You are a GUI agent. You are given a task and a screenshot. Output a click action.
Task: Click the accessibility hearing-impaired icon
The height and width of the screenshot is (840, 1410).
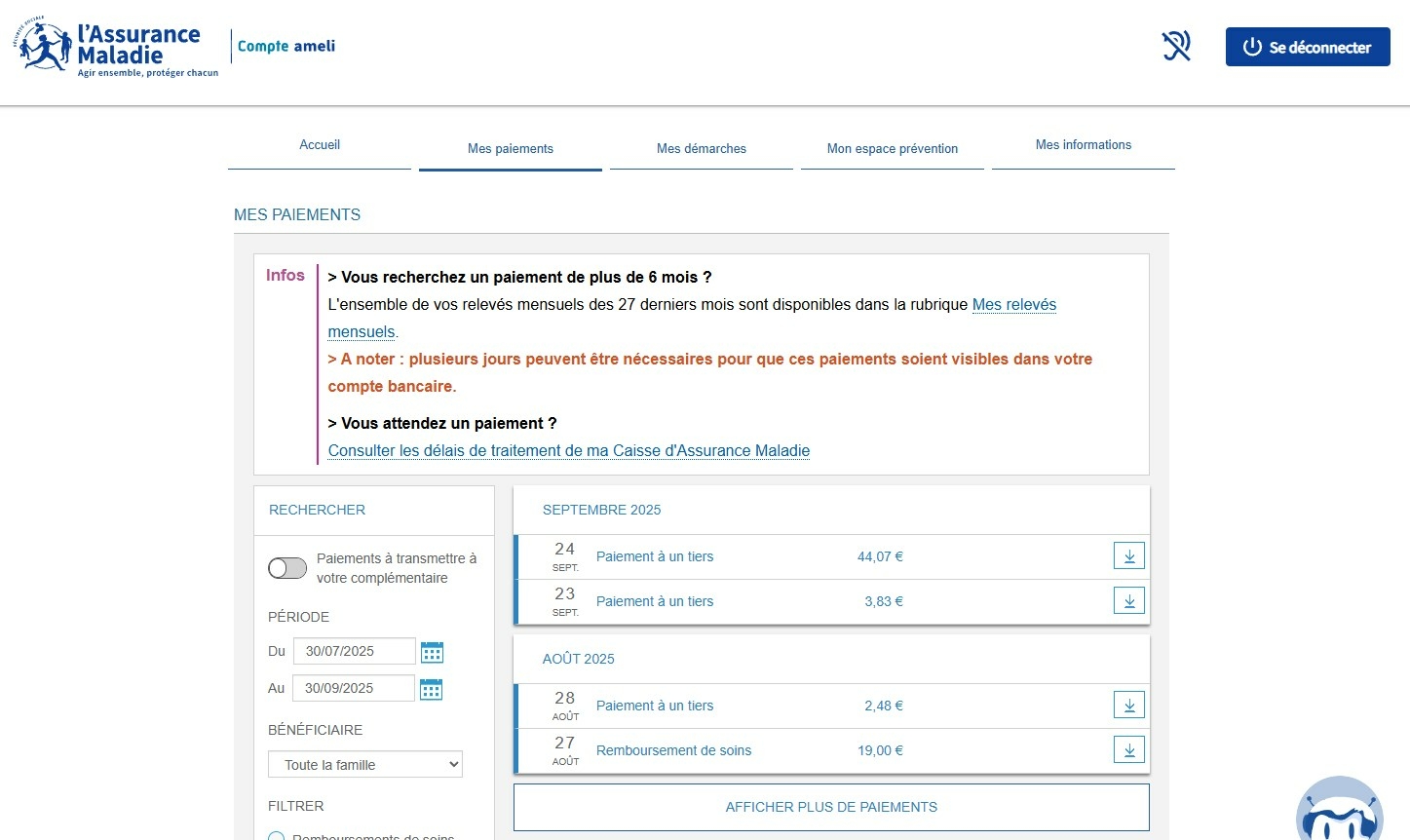1176,46
